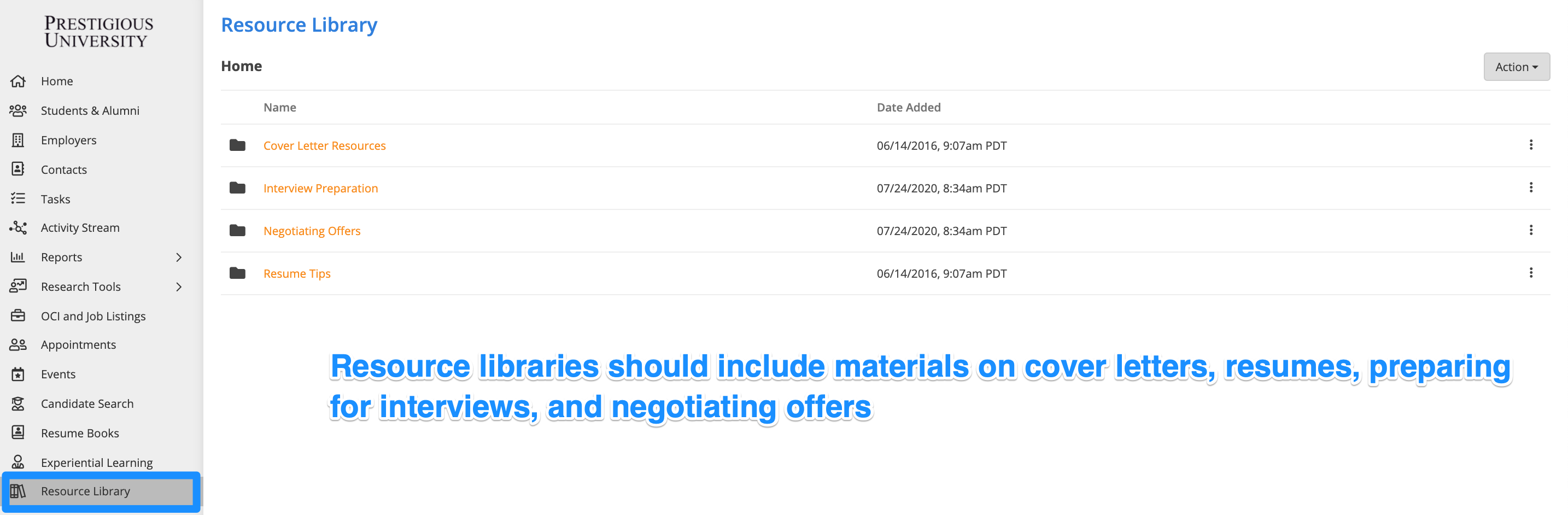
Task: Click the Candidate Search icon
Action: pyautogui.click(x=18, y=403)
